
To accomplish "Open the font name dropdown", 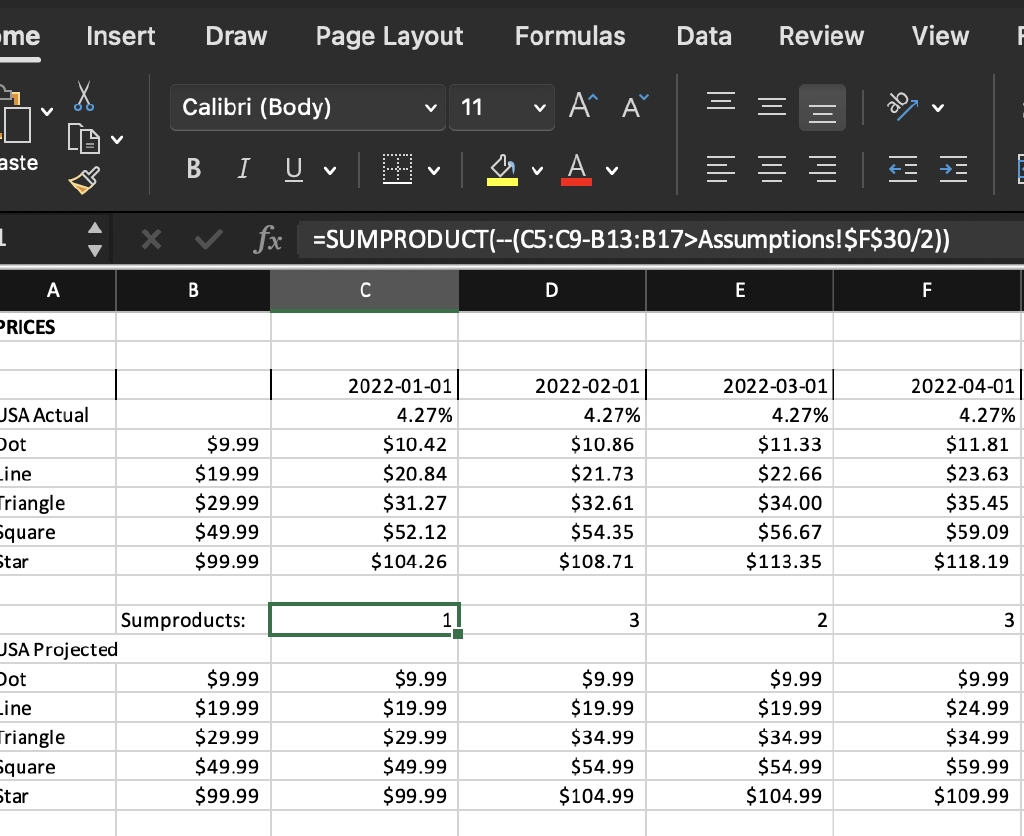I will (429, 107).
